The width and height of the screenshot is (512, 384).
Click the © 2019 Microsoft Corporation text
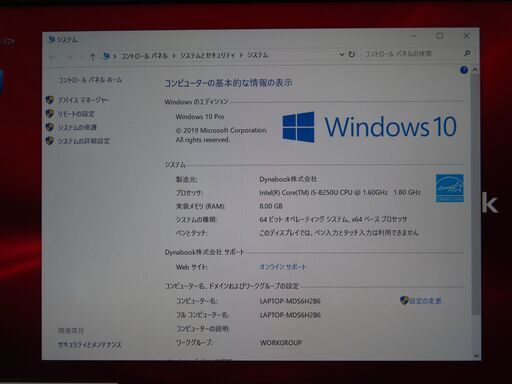coord(221,130)
